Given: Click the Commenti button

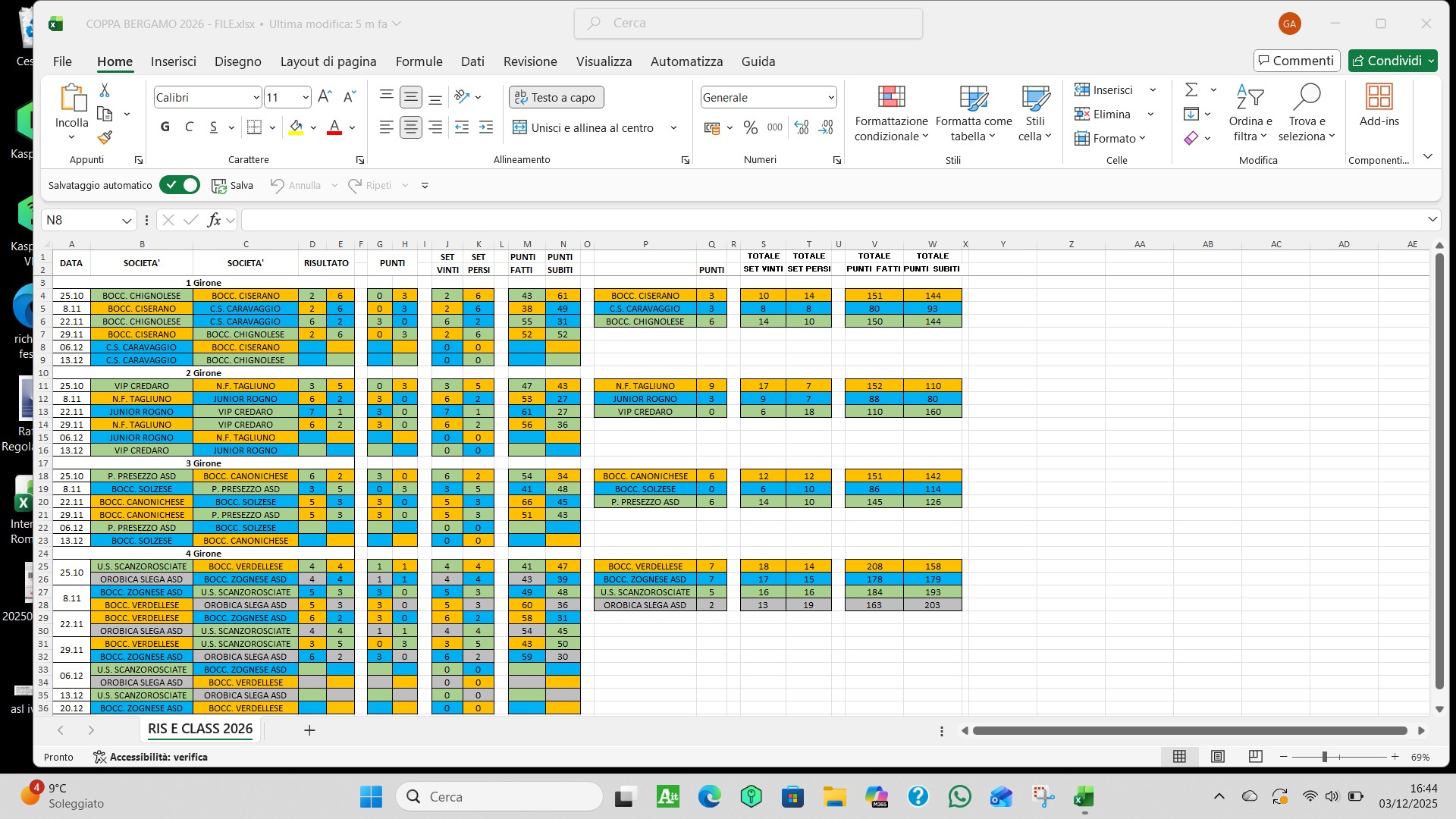Looking at the screenshot, I should pyautogui.click(x=1297, y=61).
